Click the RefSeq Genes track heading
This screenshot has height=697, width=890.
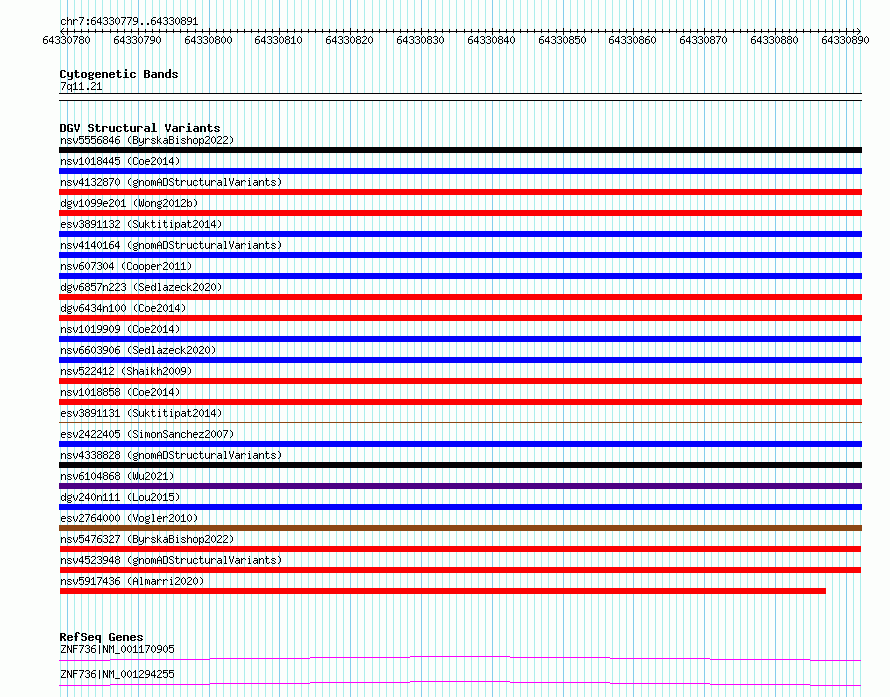pos(101,637)
